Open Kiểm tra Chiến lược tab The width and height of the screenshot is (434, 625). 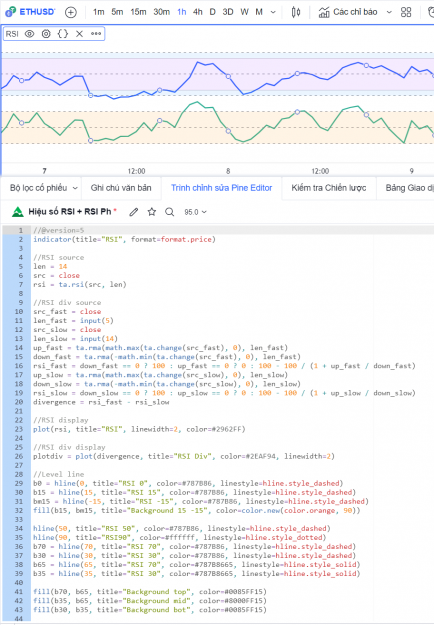[x=328, y=188]
